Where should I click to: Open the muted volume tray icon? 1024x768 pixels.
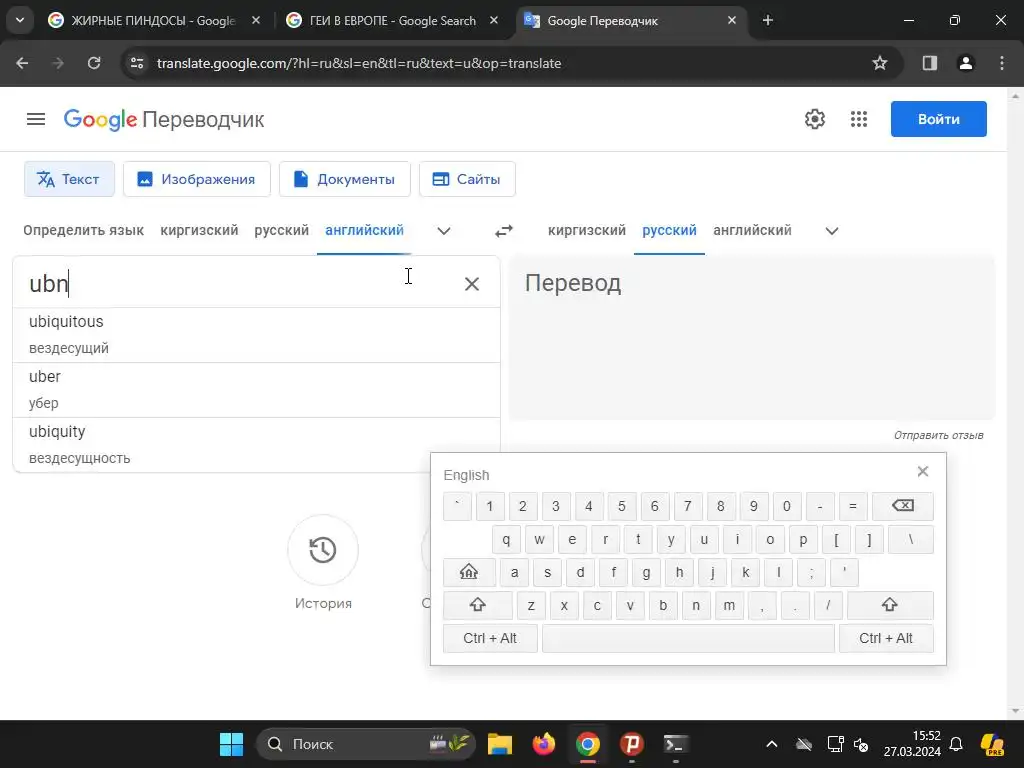click(861, 744)
